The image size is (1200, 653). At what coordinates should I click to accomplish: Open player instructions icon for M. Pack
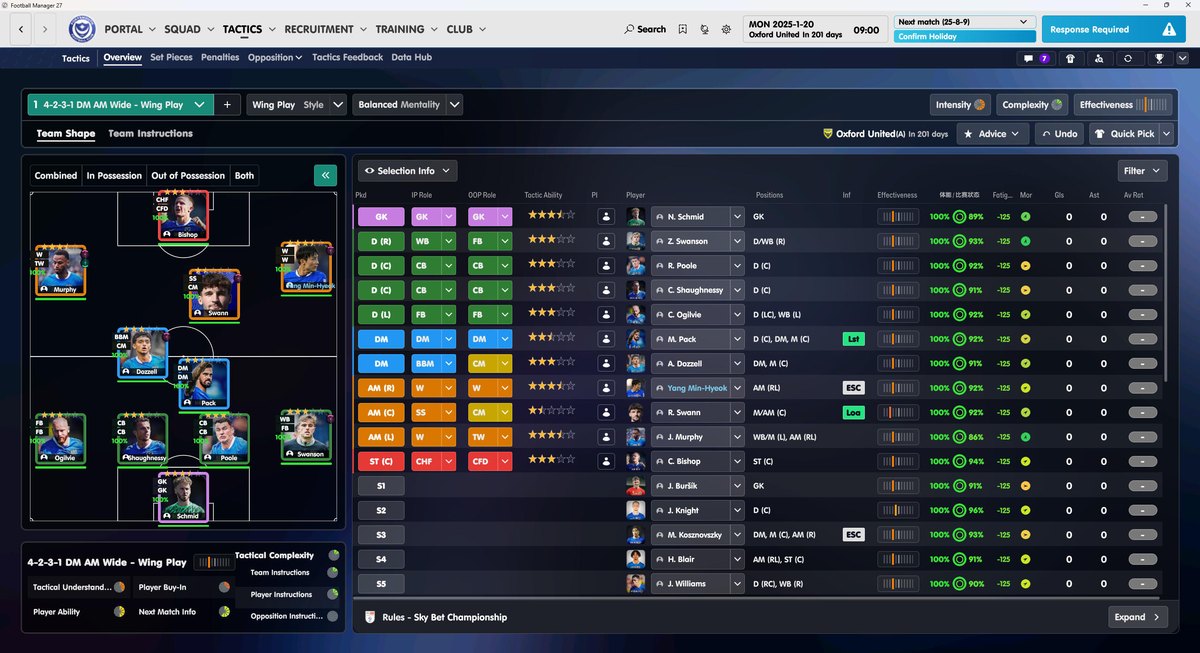click(x=605, y=339)
